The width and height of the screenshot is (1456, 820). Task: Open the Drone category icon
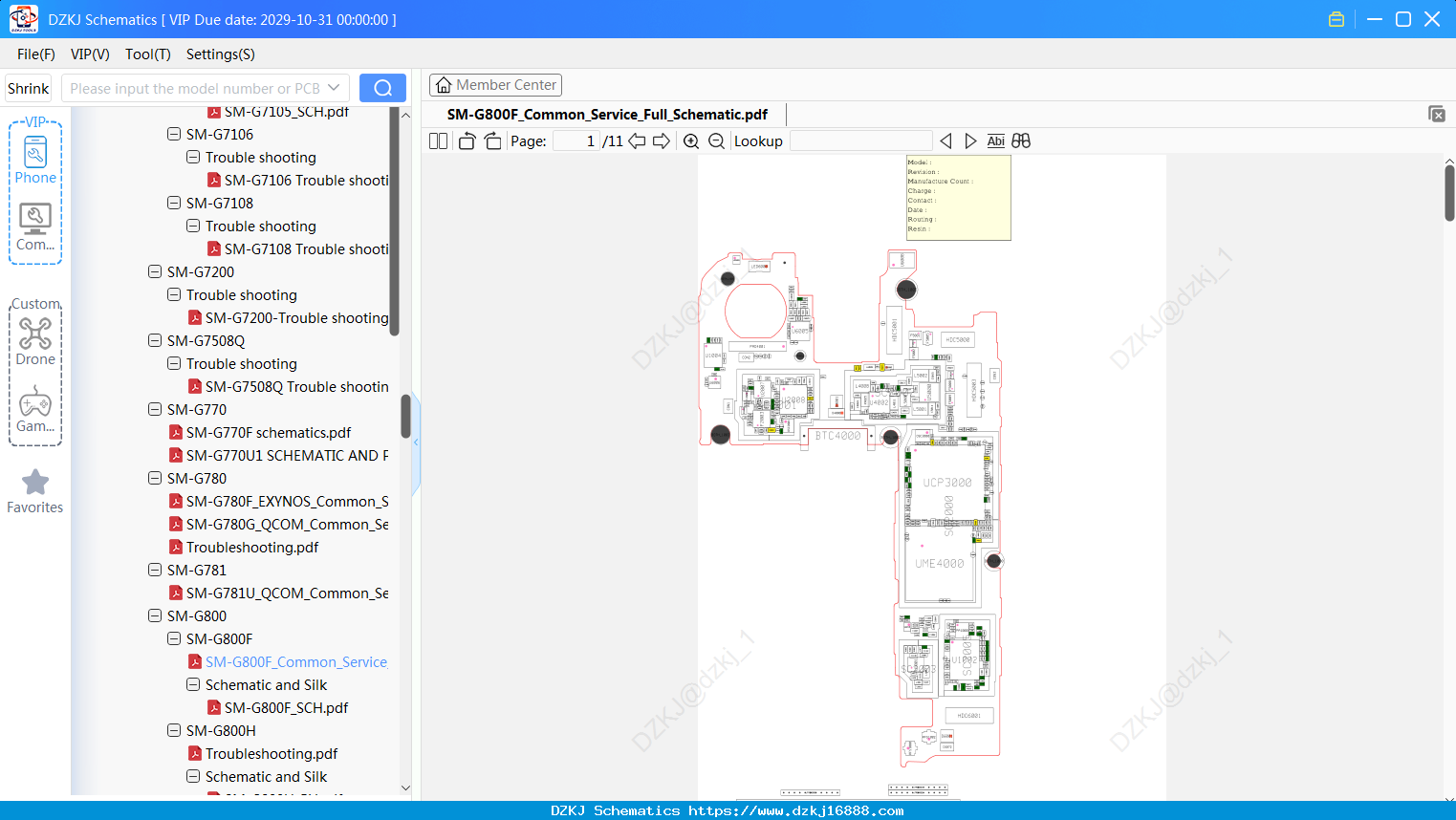click(35, 341)
